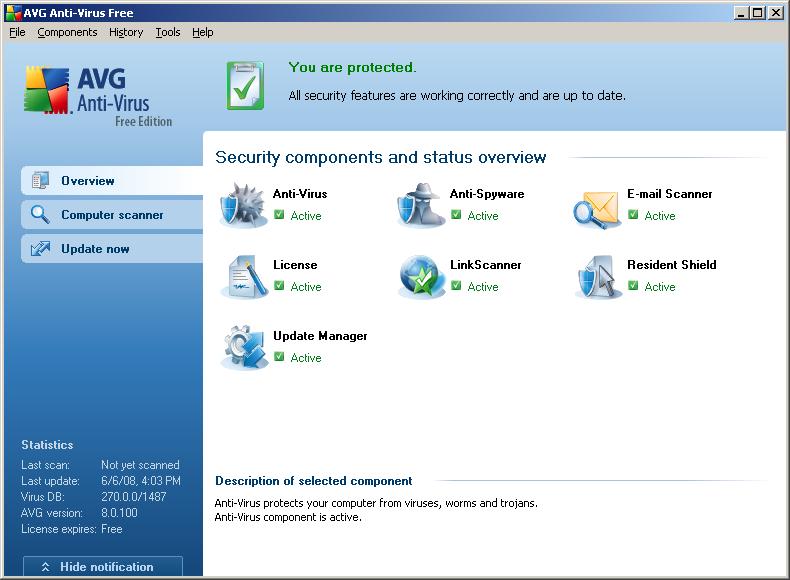Click the LinkScanner Active green checkmark

click(x=456, y=286)
